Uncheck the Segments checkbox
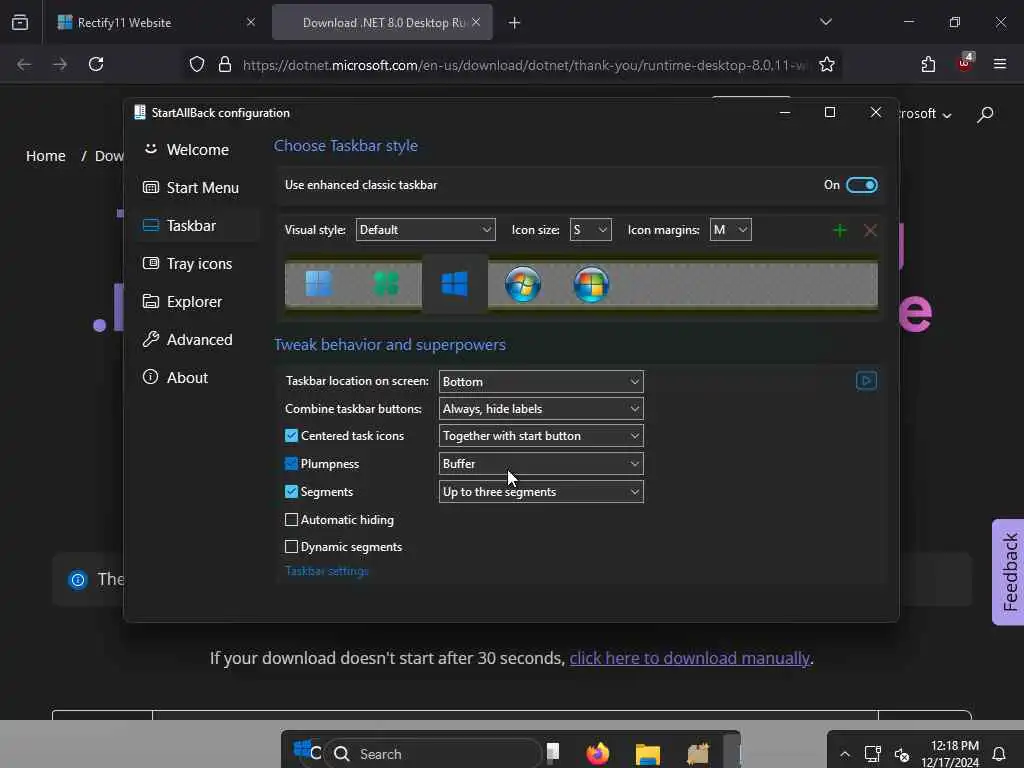The width and height of the screenshot is (1024, 768). click(x=291, y=492)
